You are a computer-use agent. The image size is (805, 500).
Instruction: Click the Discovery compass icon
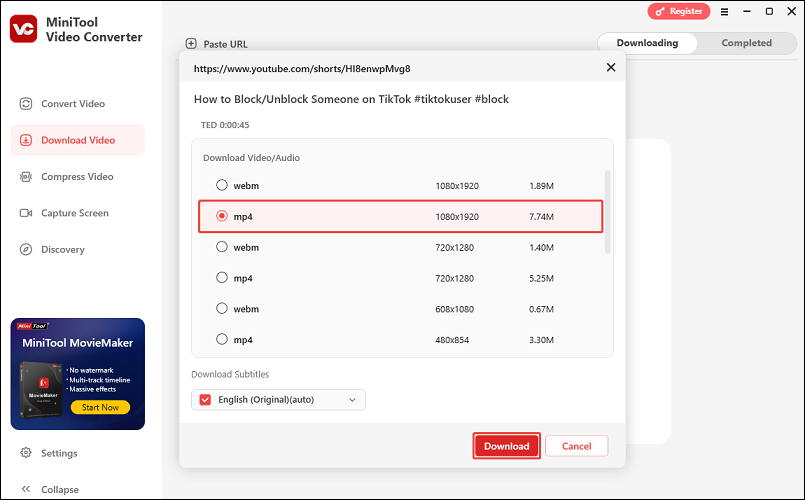(26, 249)
